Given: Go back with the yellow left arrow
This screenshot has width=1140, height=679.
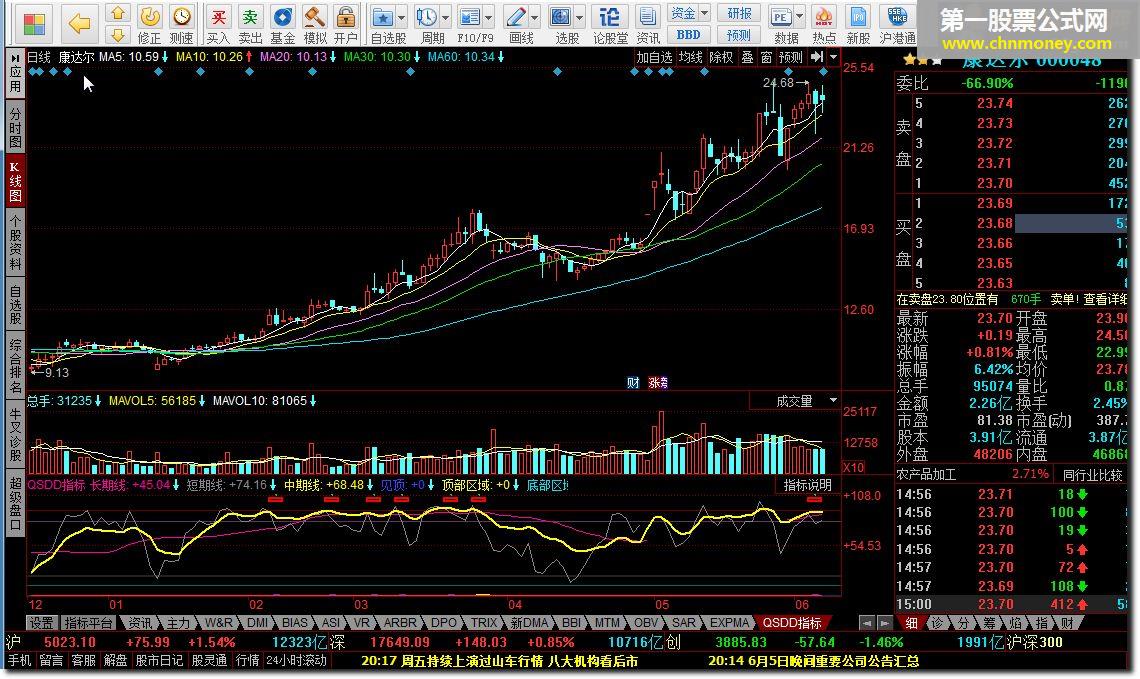Looking at the screenshot, I should [x=79, y=23].
